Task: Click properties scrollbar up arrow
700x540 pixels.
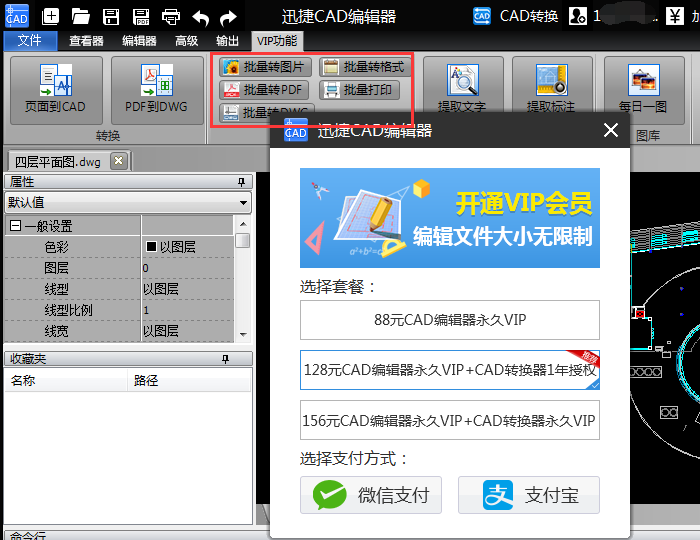Action: tap(243, 224)
